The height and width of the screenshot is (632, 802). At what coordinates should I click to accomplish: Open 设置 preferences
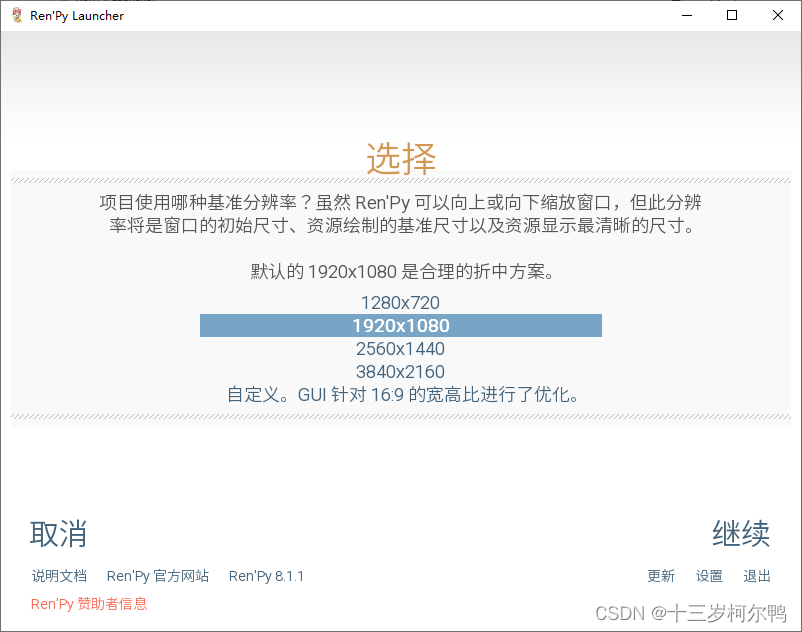709,576
